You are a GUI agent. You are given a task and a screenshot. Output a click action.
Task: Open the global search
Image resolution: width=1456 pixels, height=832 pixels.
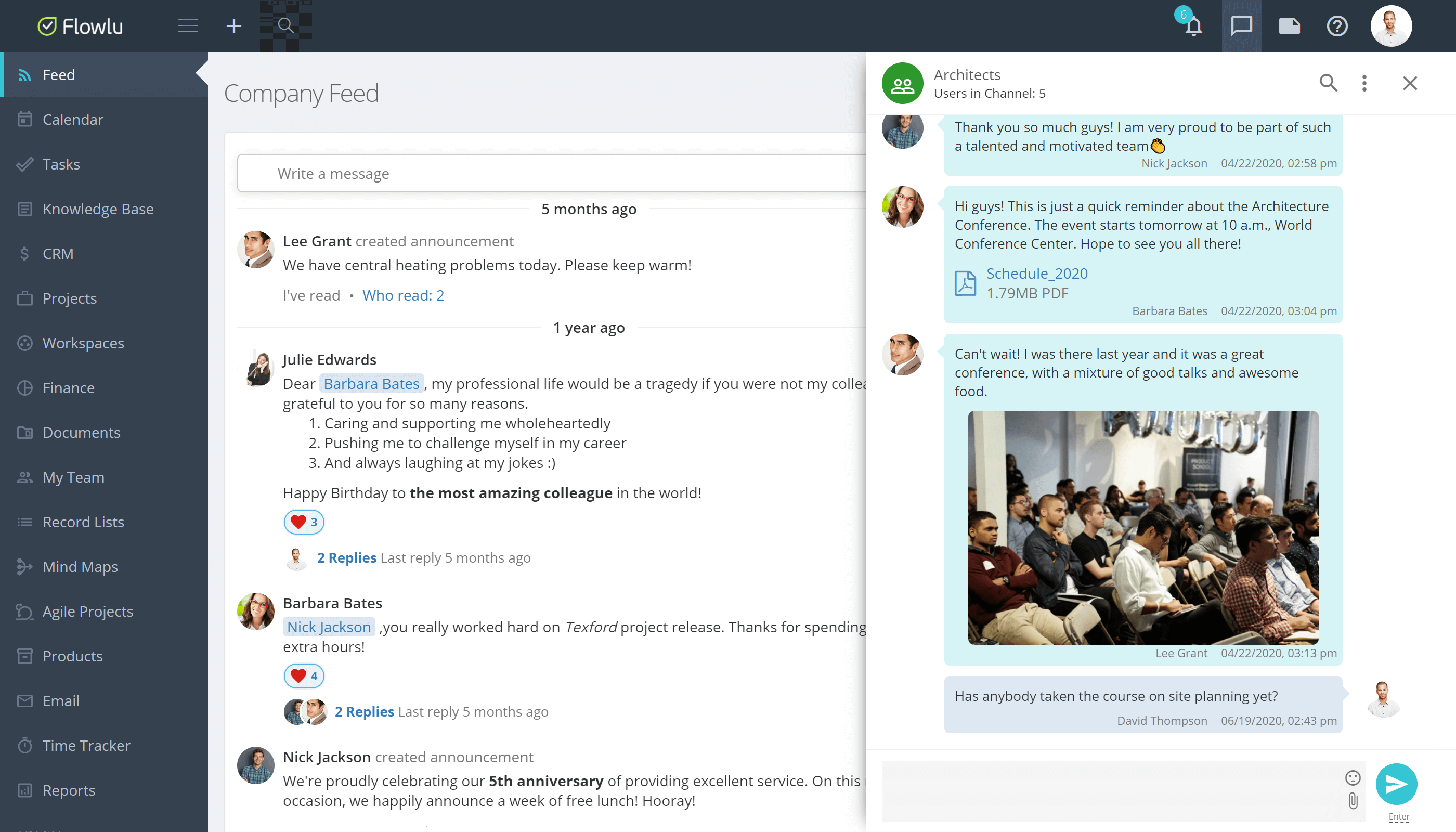(285, 25)
